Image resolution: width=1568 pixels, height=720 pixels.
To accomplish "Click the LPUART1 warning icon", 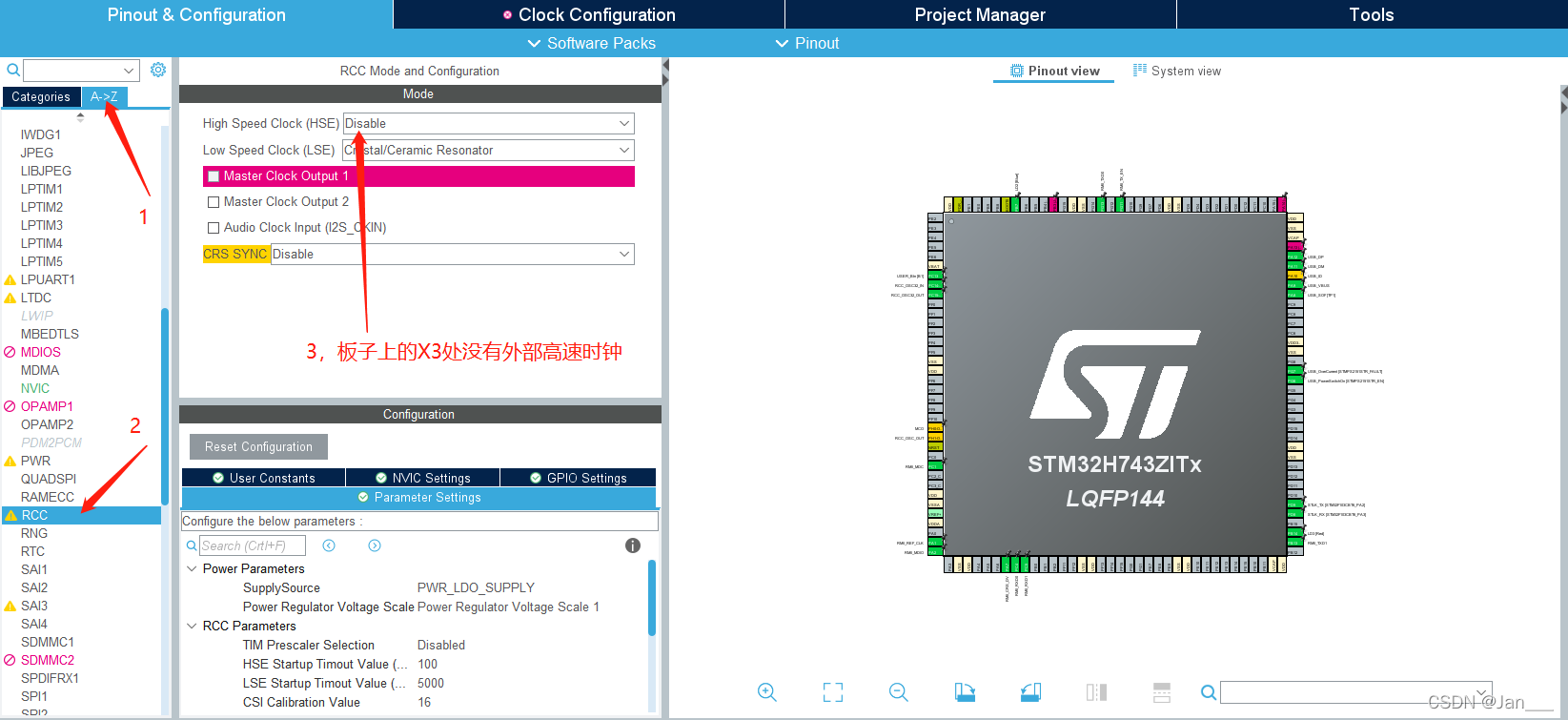I will tap(10, 279).
